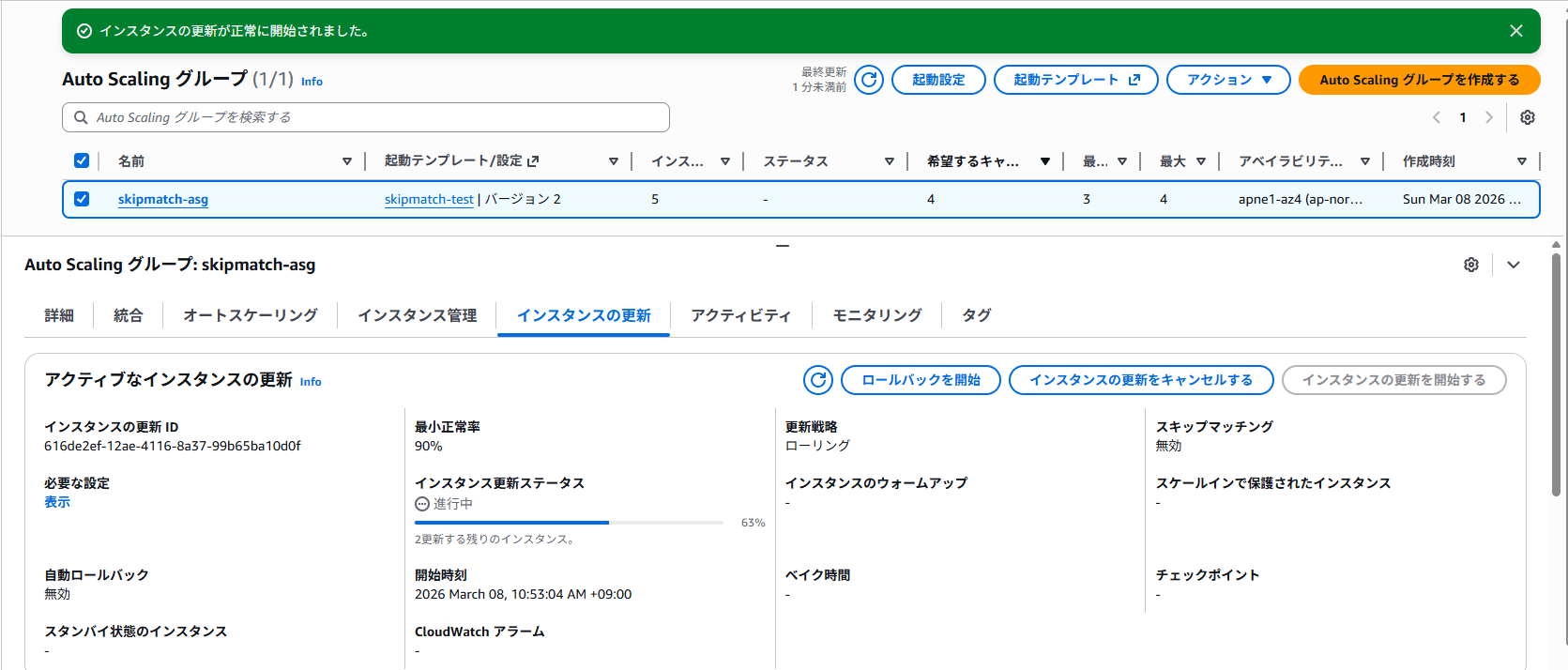Image resolution: width=1568 pixels, height=670 pixels.
Task: Focus the Auto Scaling group search field
Action: pos(366,117)
